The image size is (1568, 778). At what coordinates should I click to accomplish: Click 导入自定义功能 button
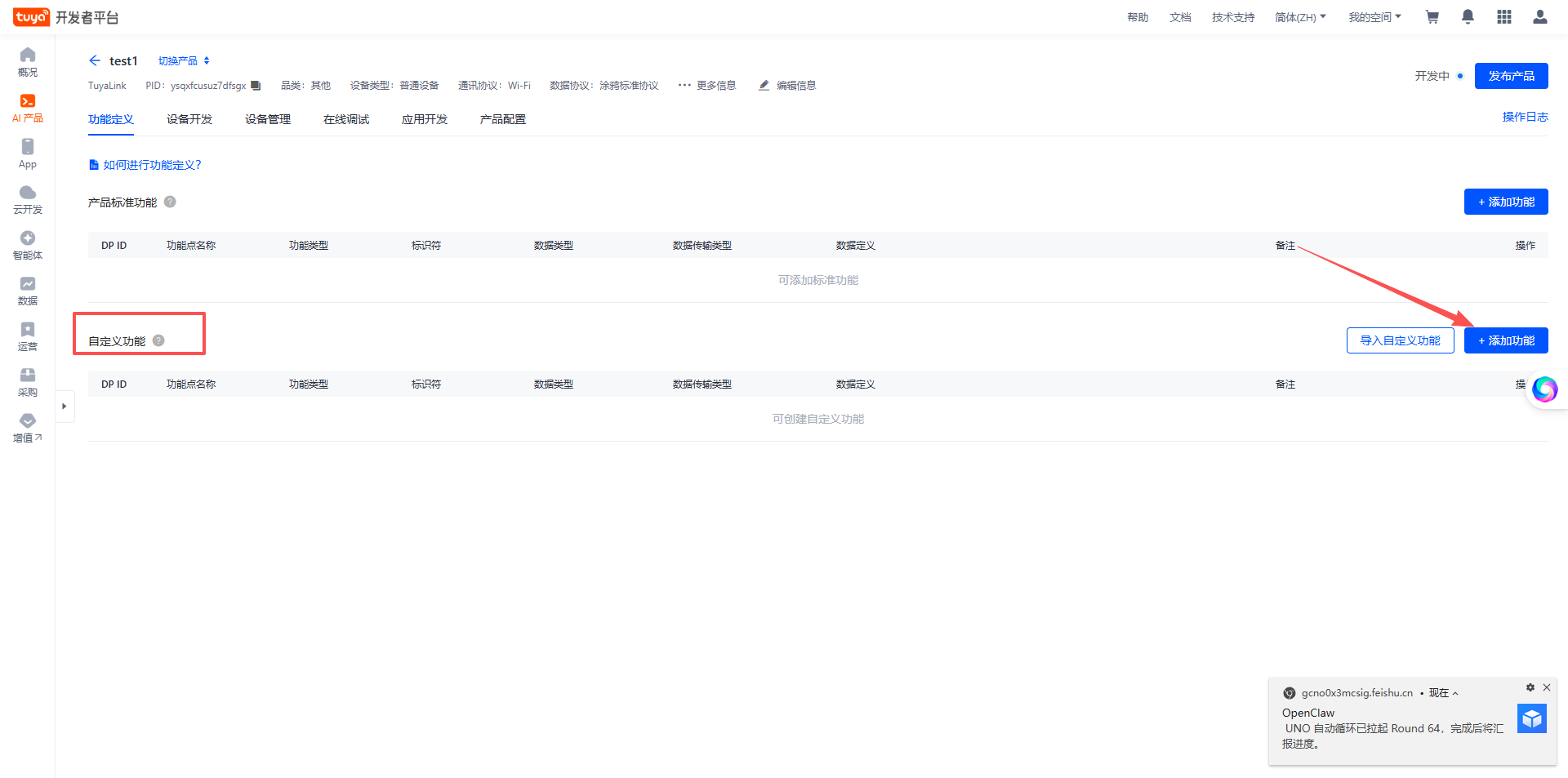tap(1400, 340)
